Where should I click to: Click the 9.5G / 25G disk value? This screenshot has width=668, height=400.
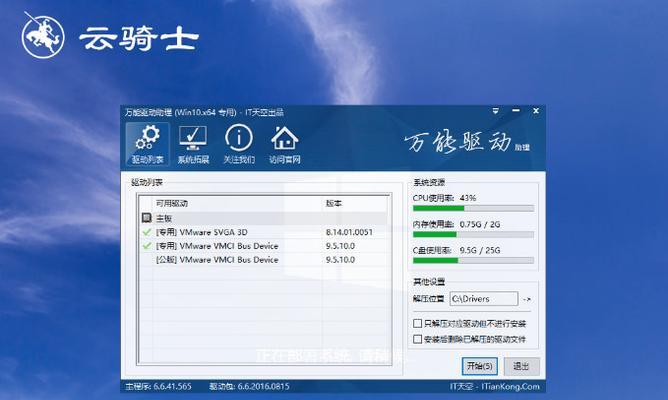click(x=480, y=250)
